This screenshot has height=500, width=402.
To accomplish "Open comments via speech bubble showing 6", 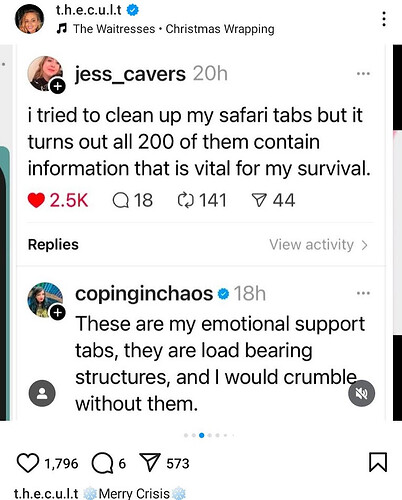I will pos(102,463).
